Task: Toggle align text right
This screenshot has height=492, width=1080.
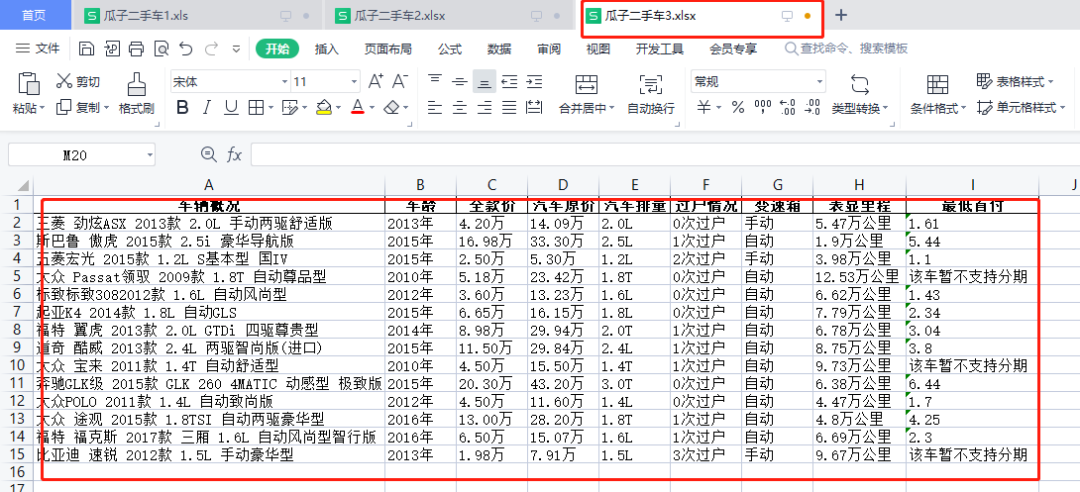Action: (x=484, y=107)
